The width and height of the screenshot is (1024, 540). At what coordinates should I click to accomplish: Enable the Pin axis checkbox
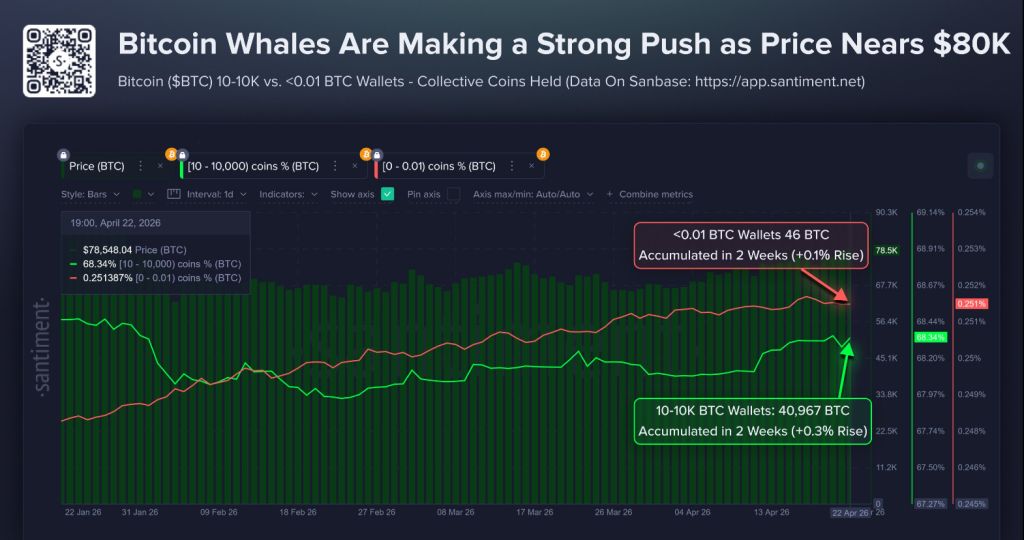click(454, 194)
